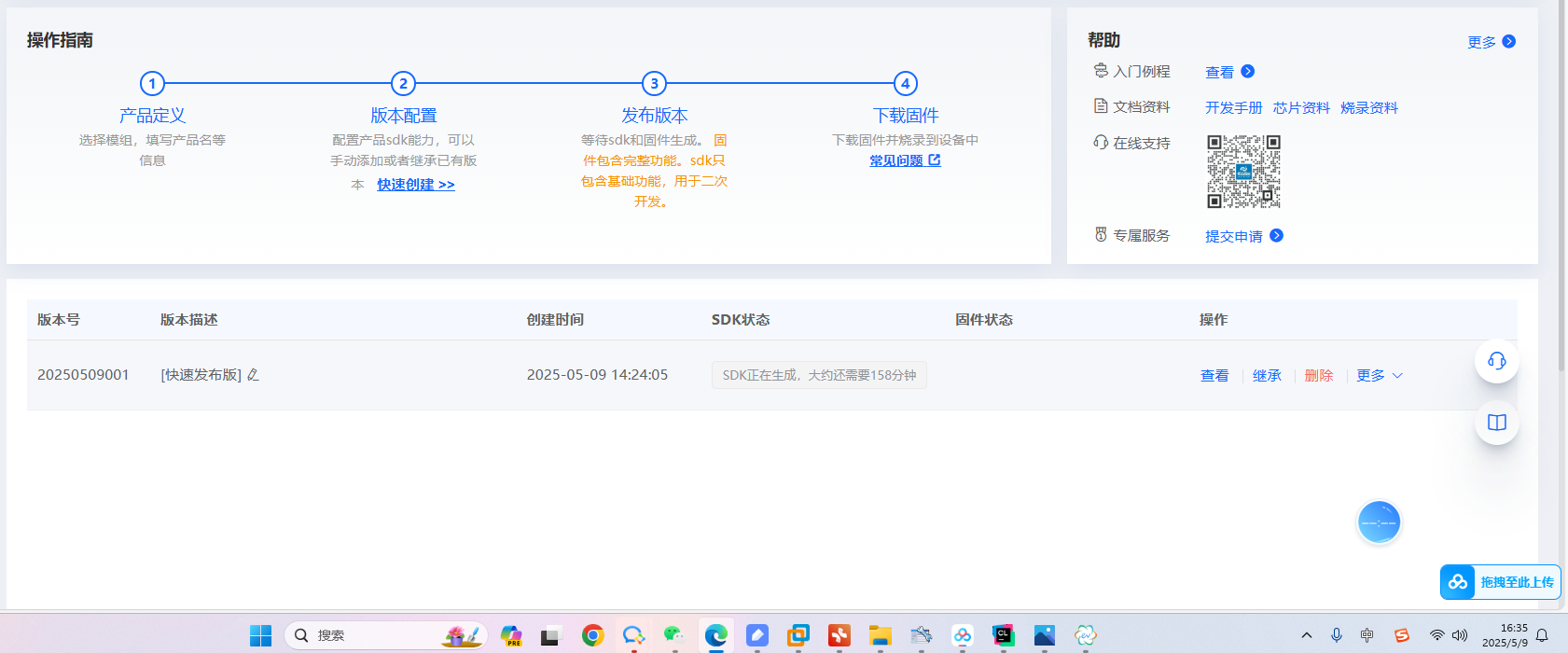
Task: Open the 常见问题 link
Action: point(905,160)
